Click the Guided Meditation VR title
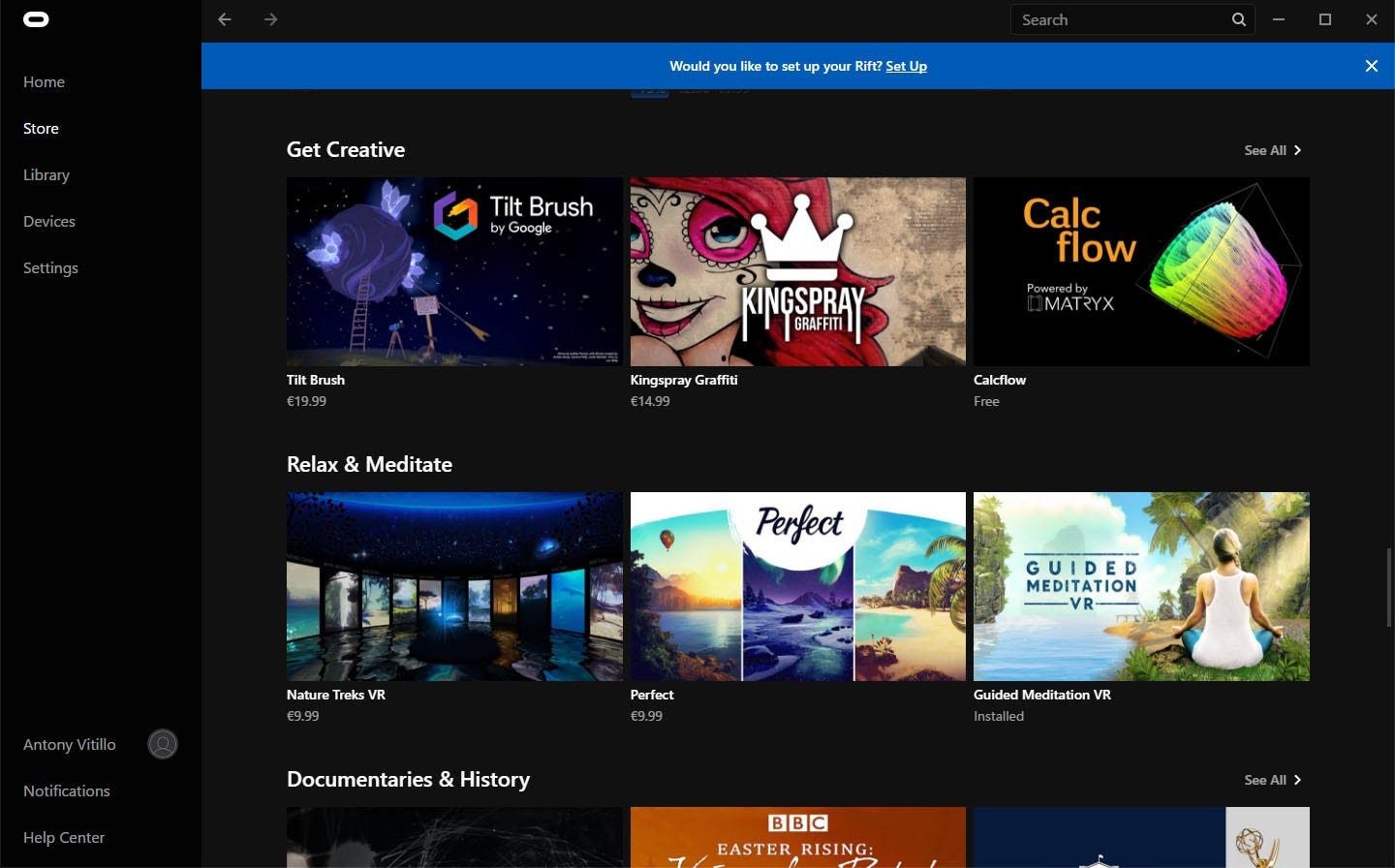The height and width of the screenshot is (868, 1395). coord(1042,695)
